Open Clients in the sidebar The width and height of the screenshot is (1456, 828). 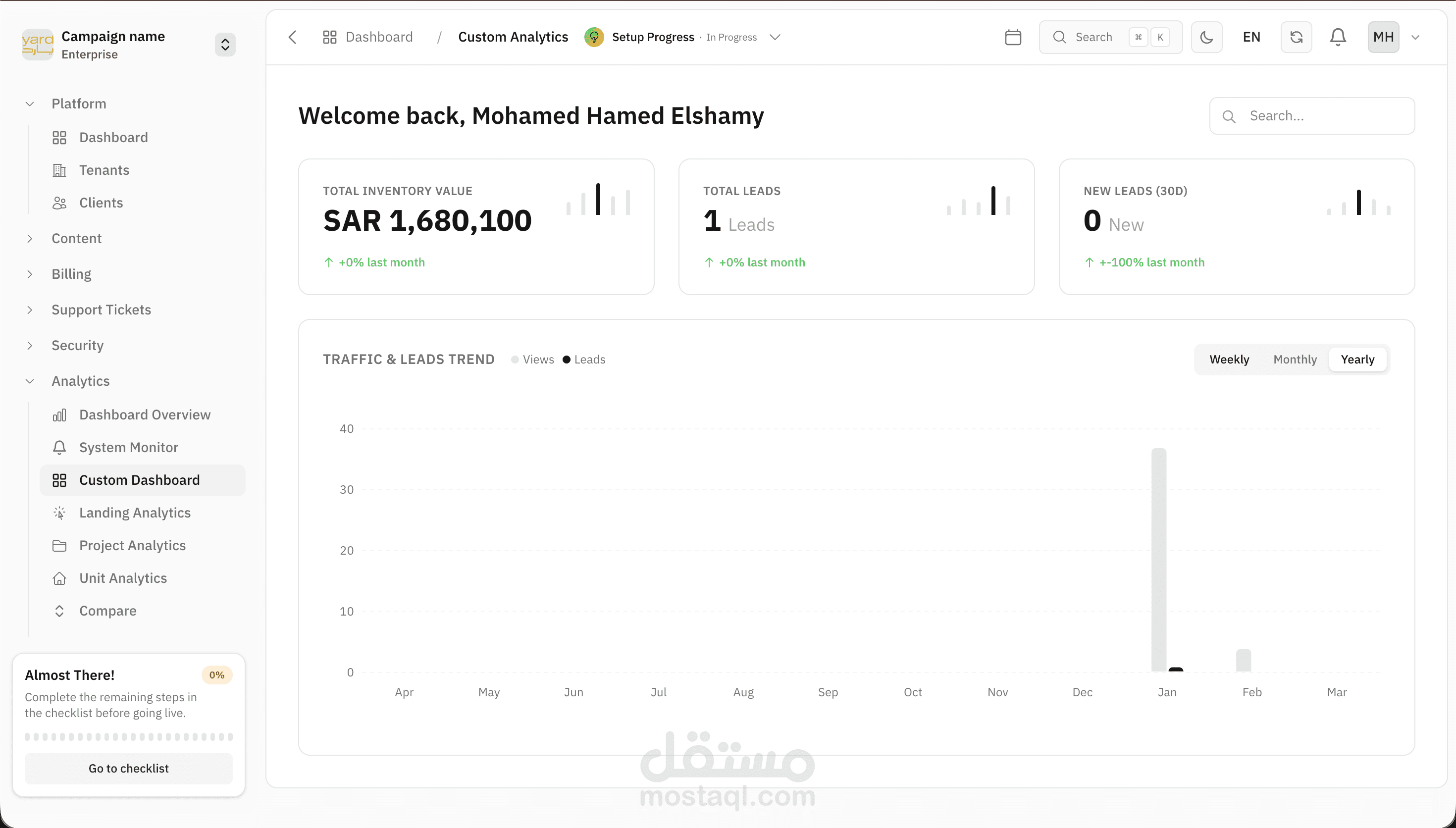click(101, 203)
